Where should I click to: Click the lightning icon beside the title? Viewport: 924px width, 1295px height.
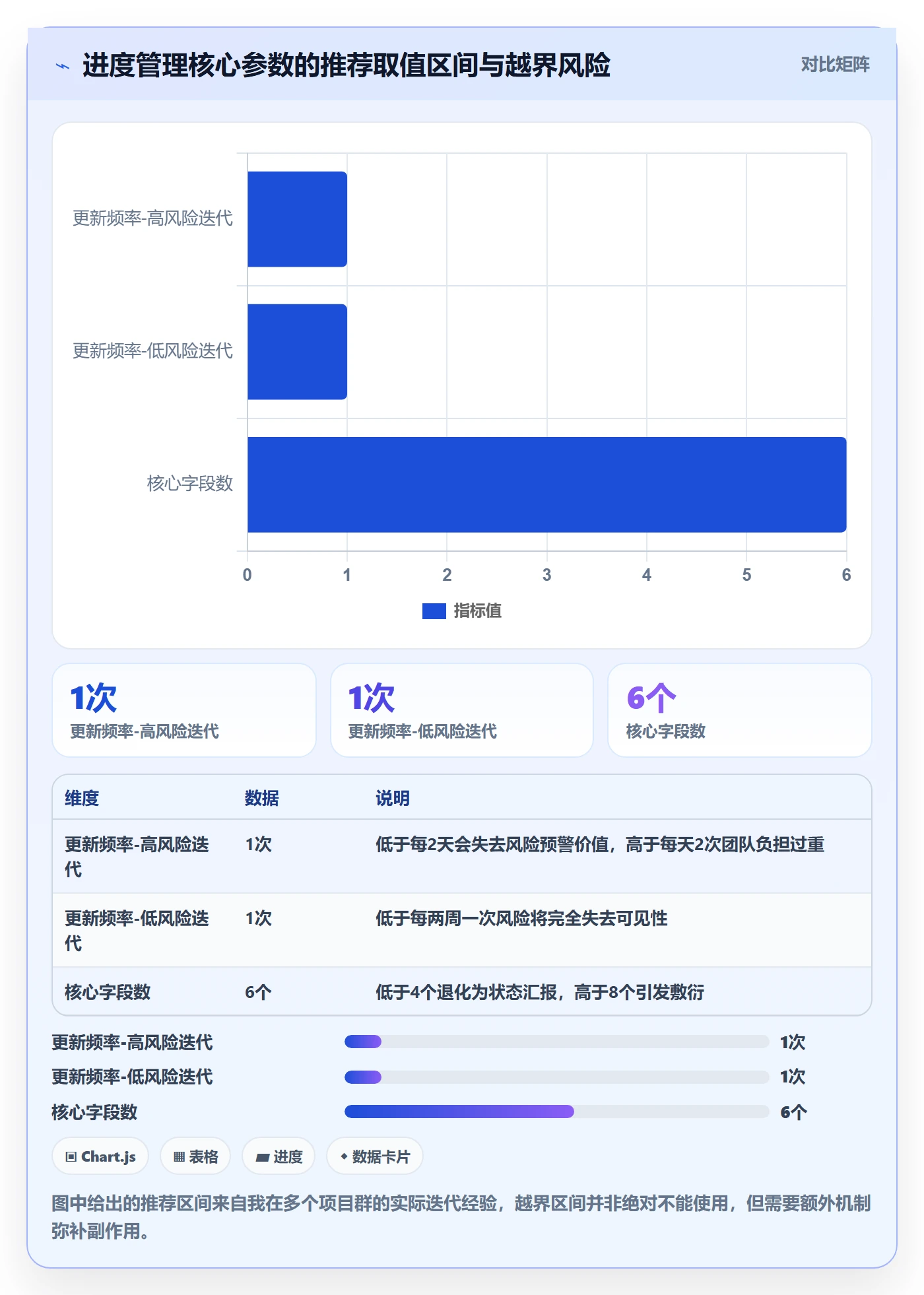[x=63, y=66]
